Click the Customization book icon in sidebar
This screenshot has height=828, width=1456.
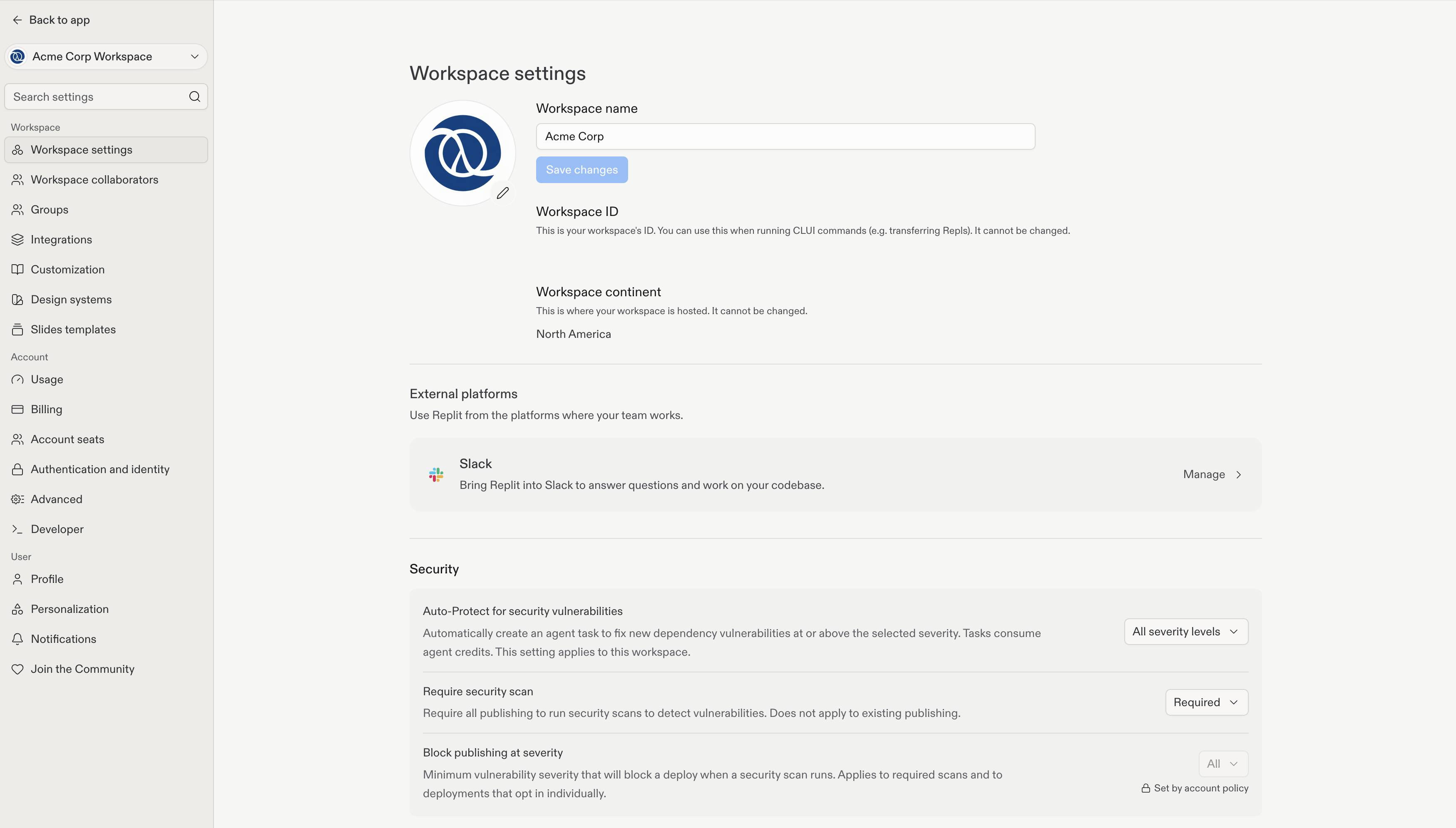coord(17,270)
